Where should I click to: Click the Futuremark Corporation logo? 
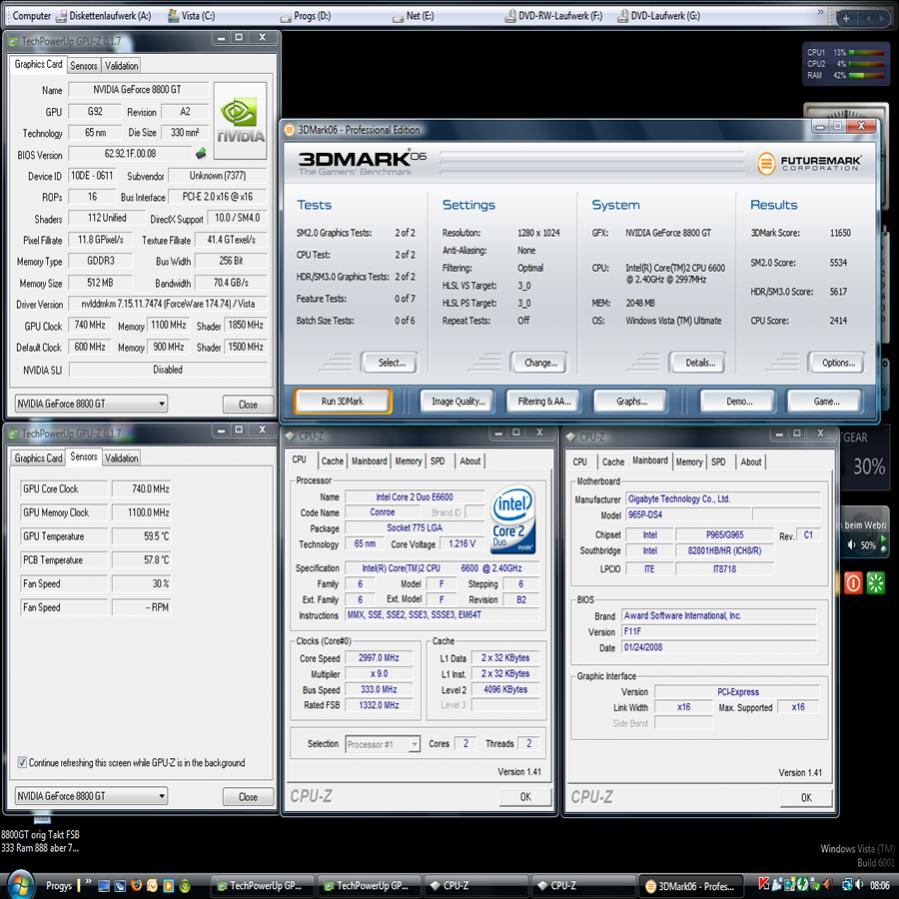click(809, 163)
